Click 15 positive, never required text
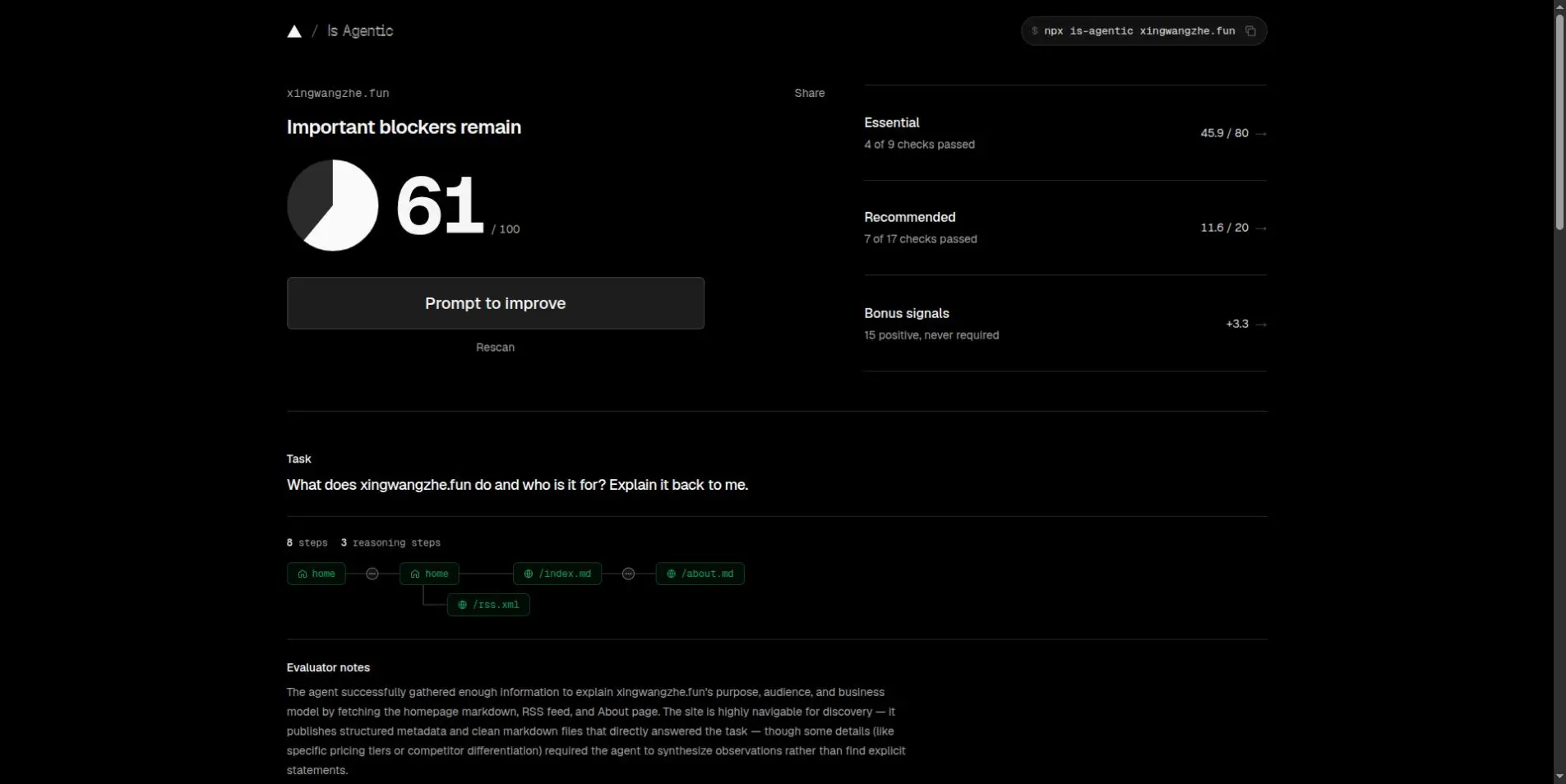The image size is (1566, 784). [x=931, y=335]
